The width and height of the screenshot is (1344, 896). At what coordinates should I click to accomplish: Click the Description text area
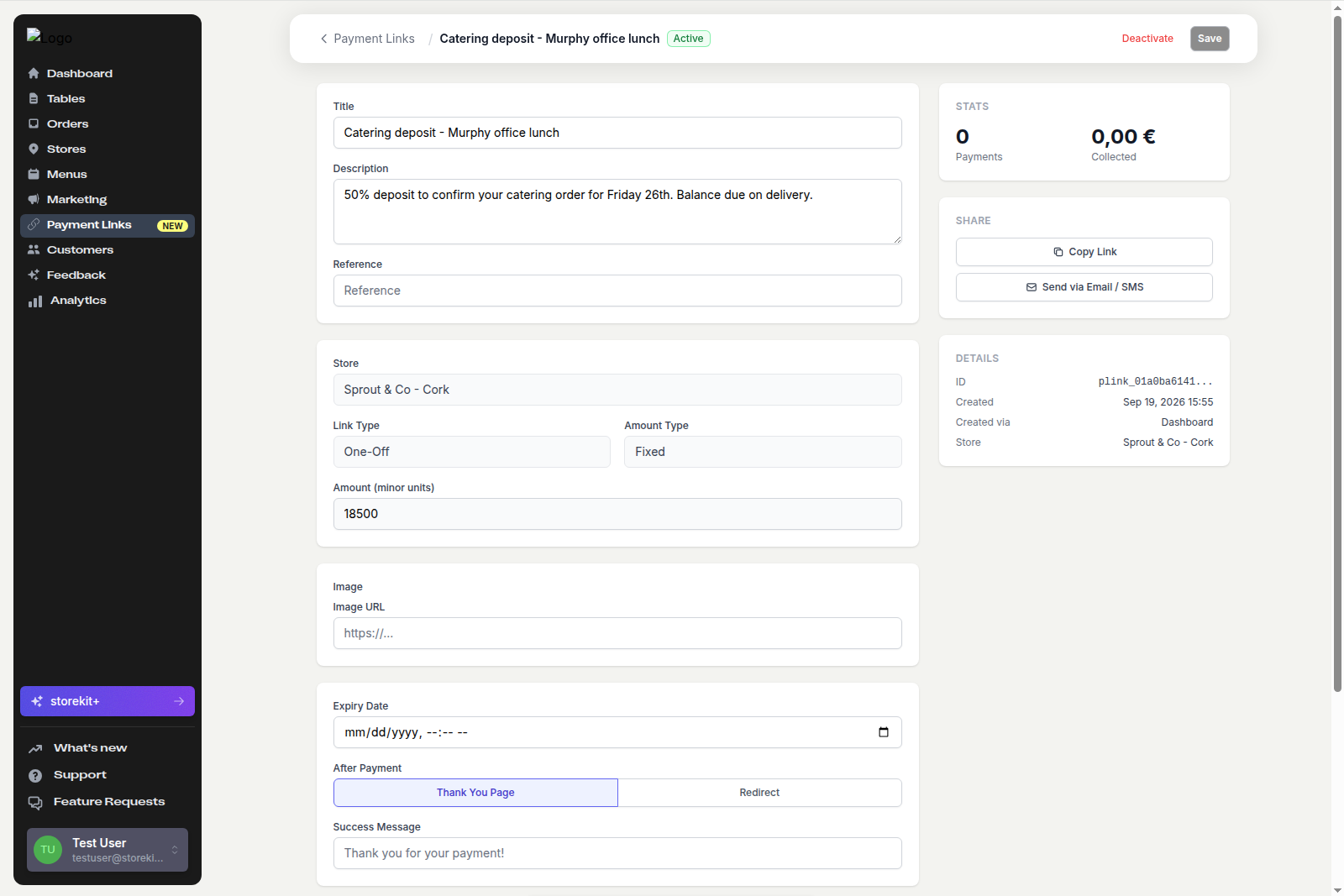(617, 212)
